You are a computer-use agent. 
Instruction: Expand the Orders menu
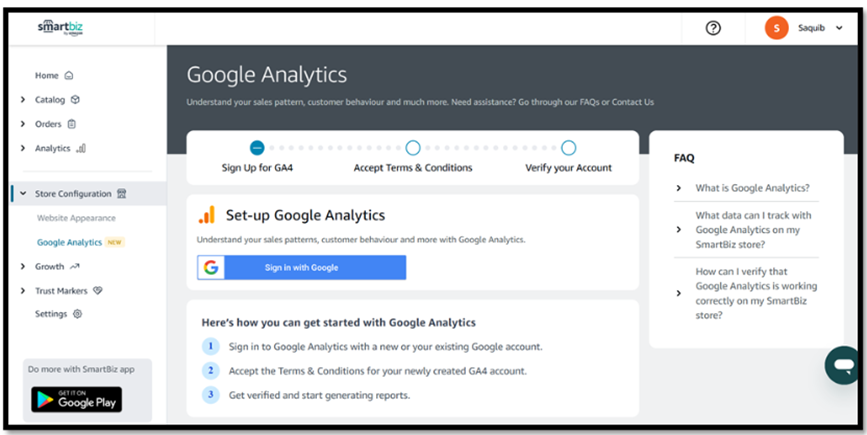tap(48, 124)
